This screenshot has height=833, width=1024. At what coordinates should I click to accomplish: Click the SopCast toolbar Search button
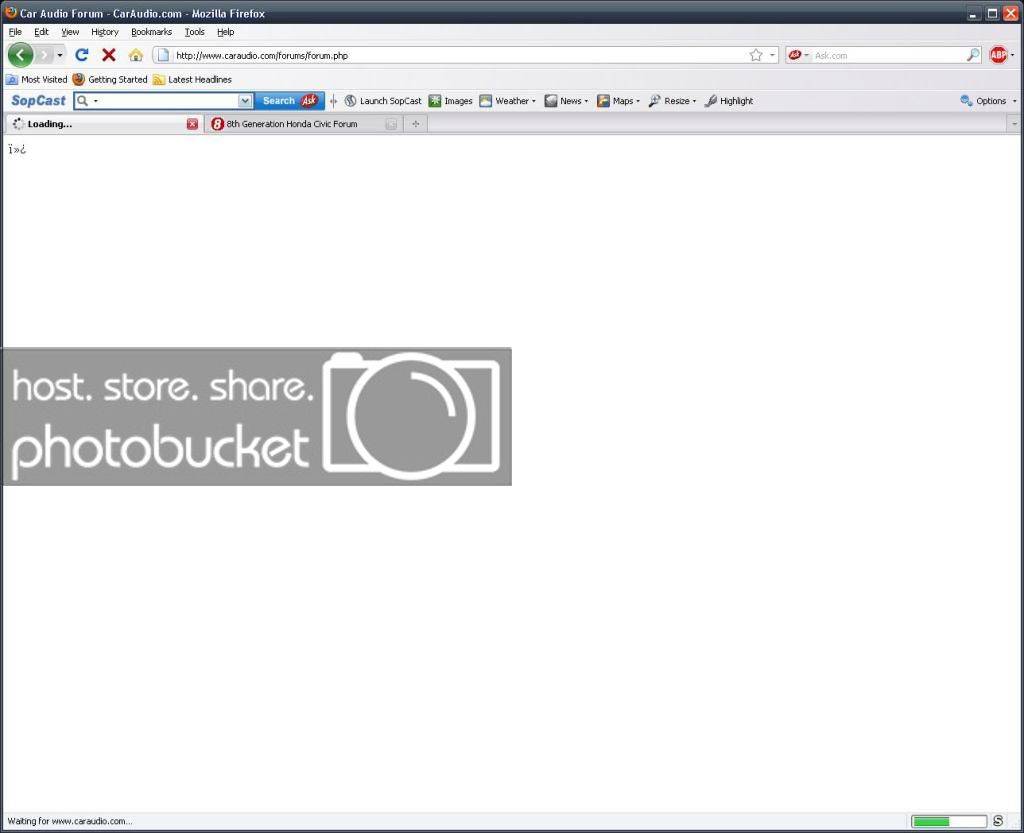289,101
